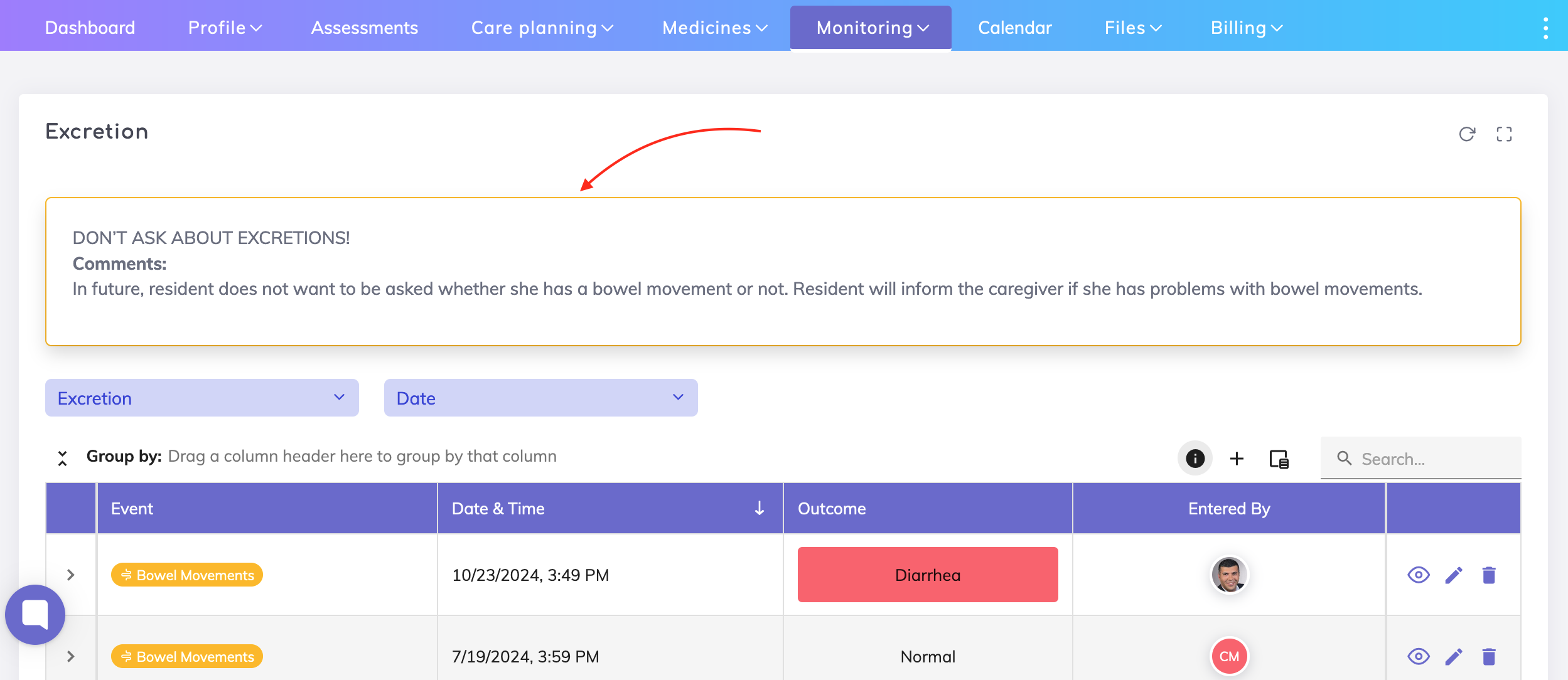
Task: Edit the Diarrhea entry with pencil icon
Action: point(1454,575)
